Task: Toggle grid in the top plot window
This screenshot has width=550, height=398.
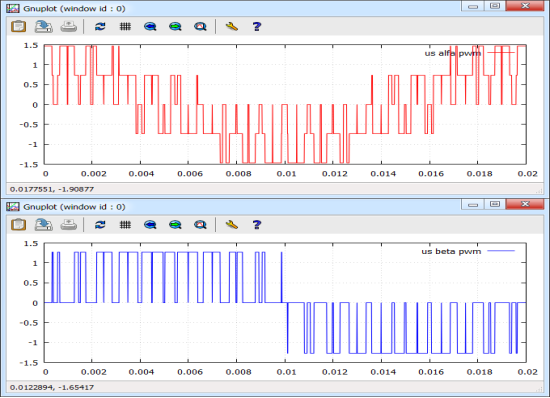Action: pos(125,26)
